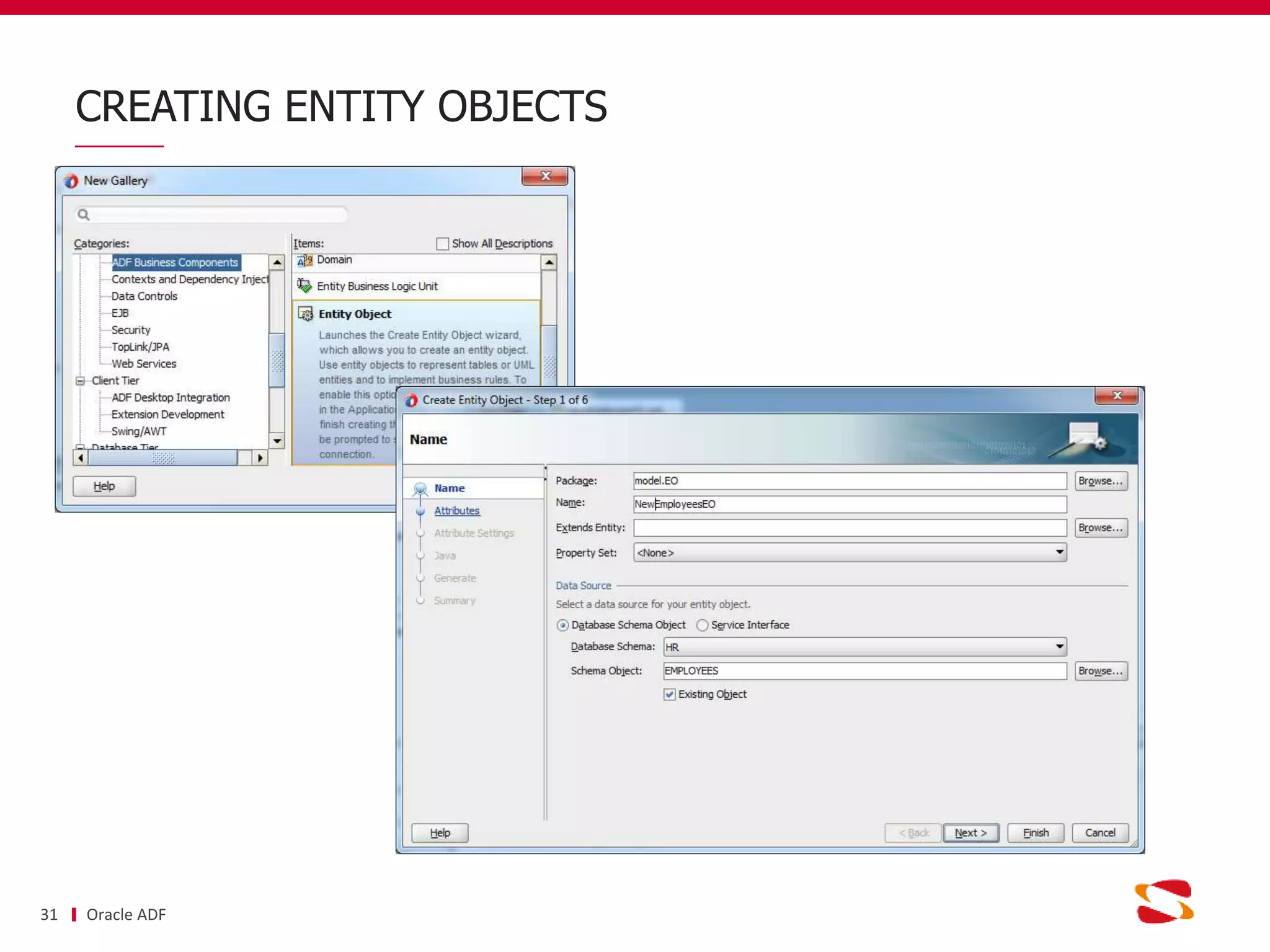Click the Items list scroll up arrow
The height and width of the screenshot is (952, 1270).
pyautogui.click(x=549, y=263)
